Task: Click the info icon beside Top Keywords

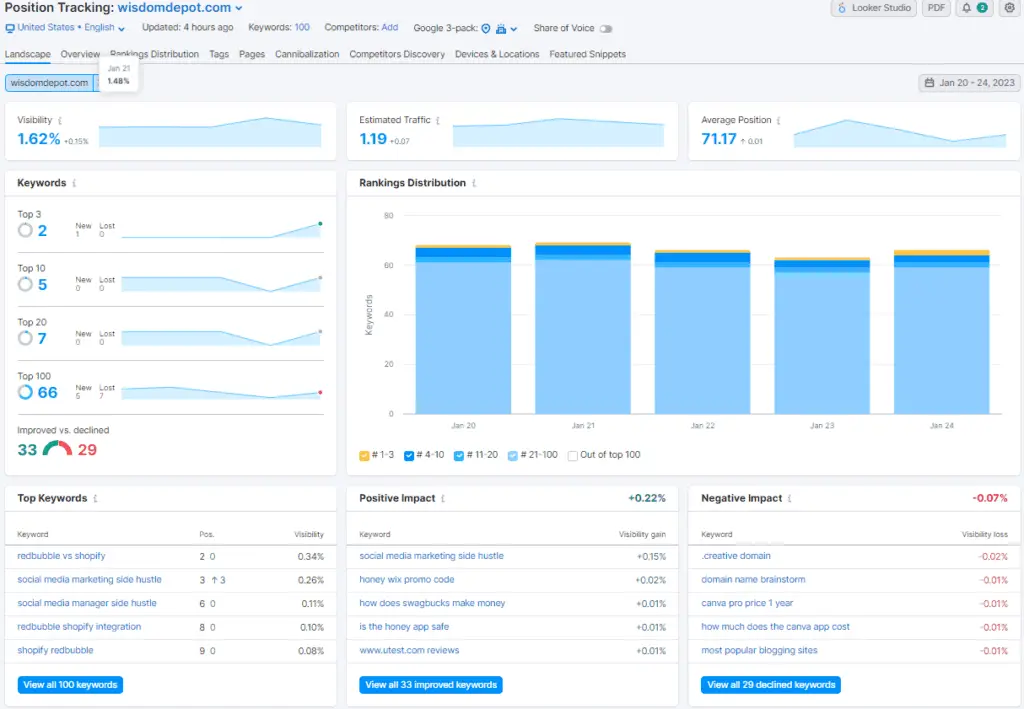Action: click(x=95, y=499)
